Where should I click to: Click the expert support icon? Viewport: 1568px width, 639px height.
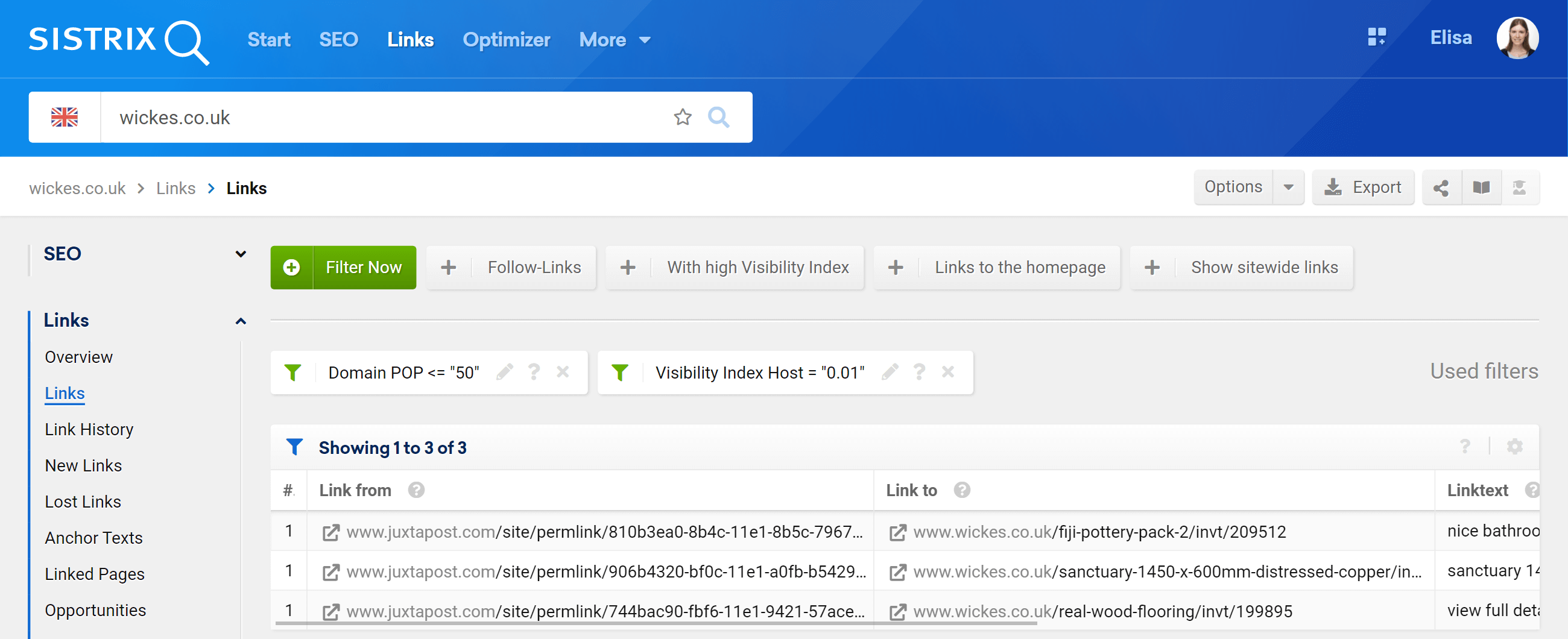pos(1519,187)
